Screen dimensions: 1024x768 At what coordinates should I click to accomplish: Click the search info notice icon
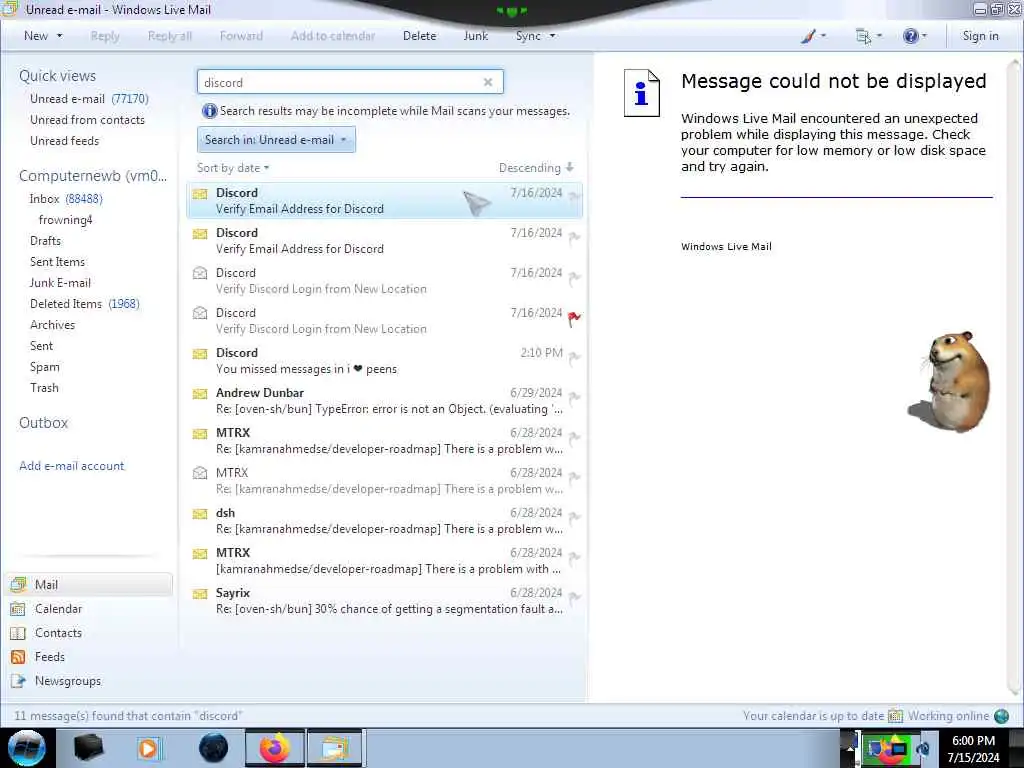pyautogui.click(x=209, y=111)
